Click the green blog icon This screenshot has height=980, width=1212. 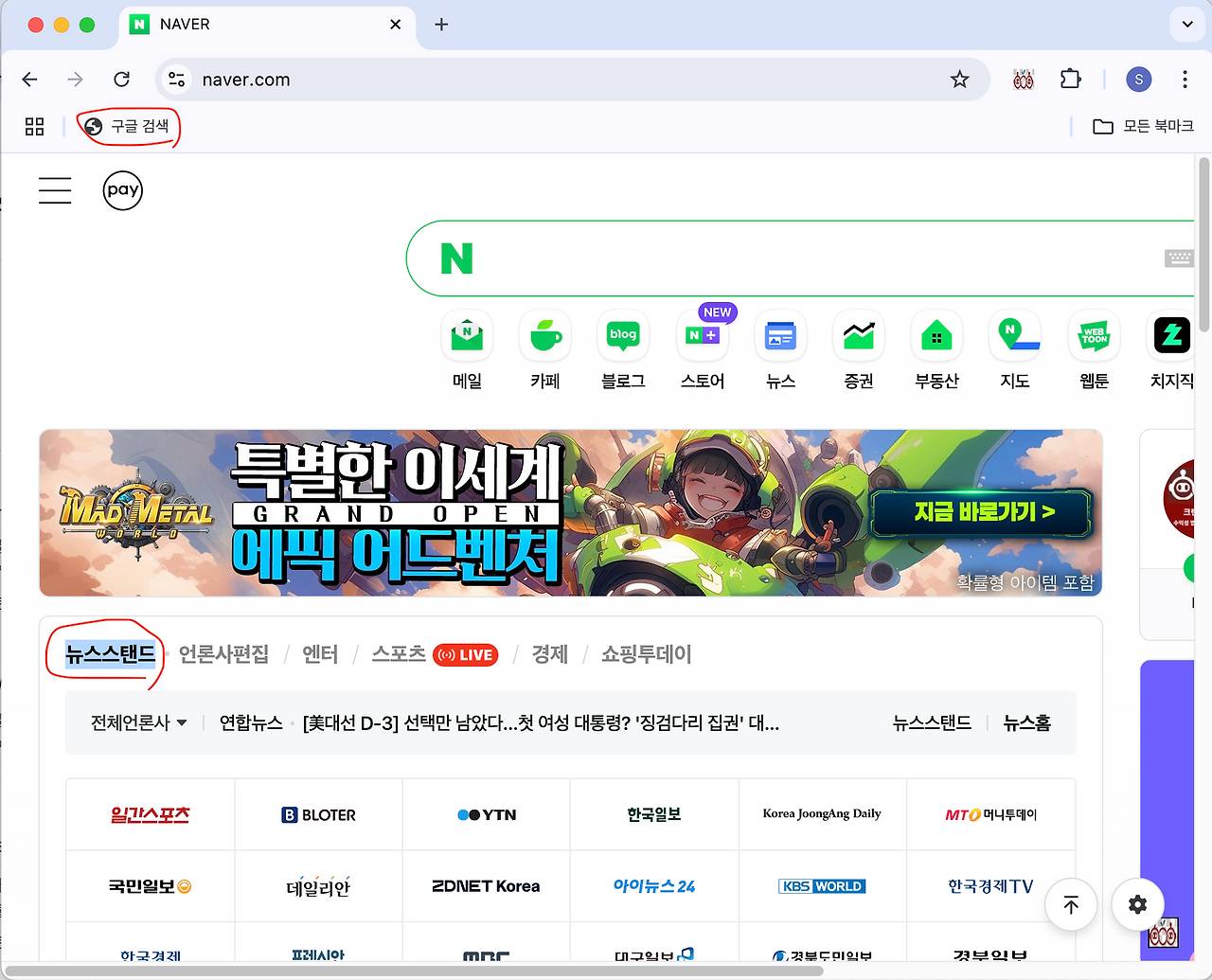tap(623, 336)
